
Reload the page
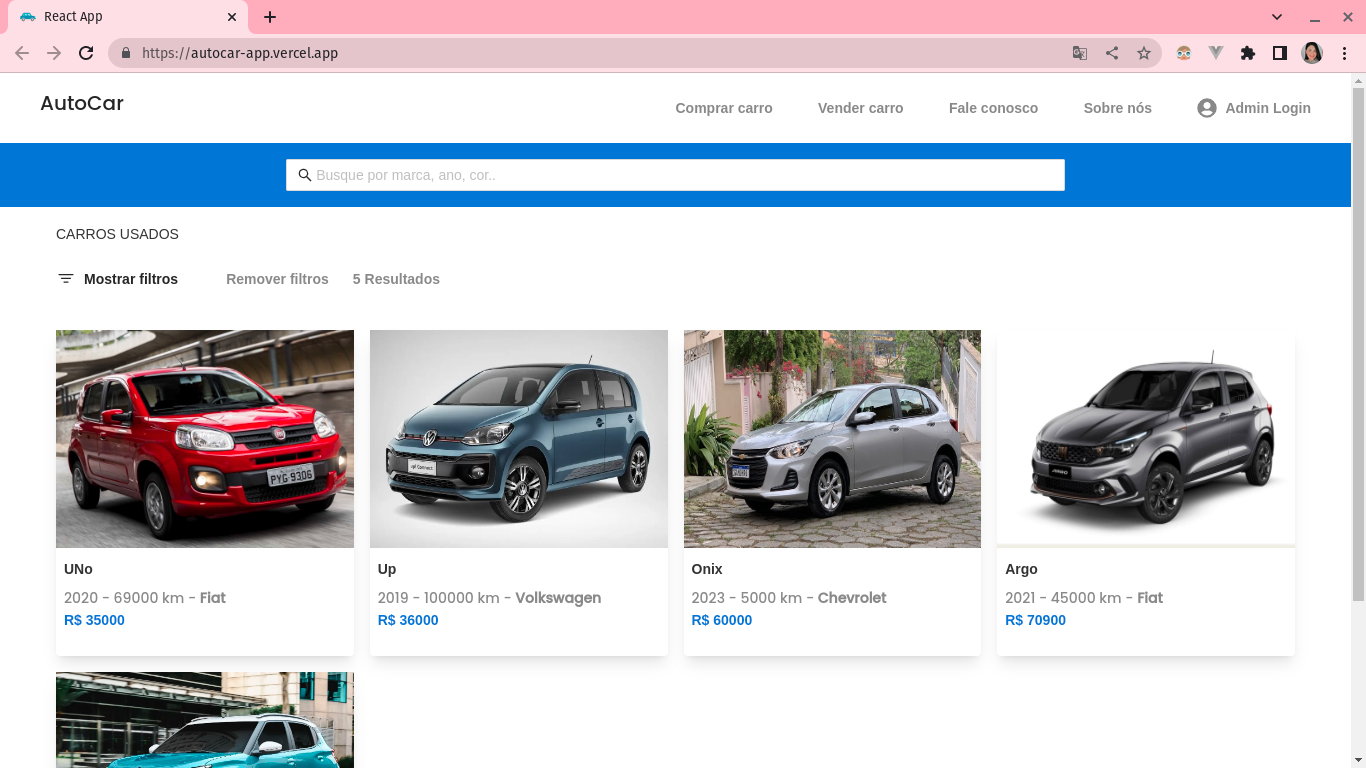point(86,53)
